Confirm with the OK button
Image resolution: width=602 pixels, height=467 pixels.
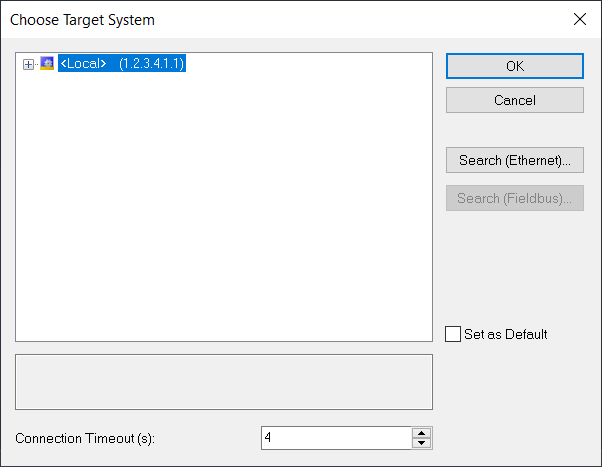514,66
